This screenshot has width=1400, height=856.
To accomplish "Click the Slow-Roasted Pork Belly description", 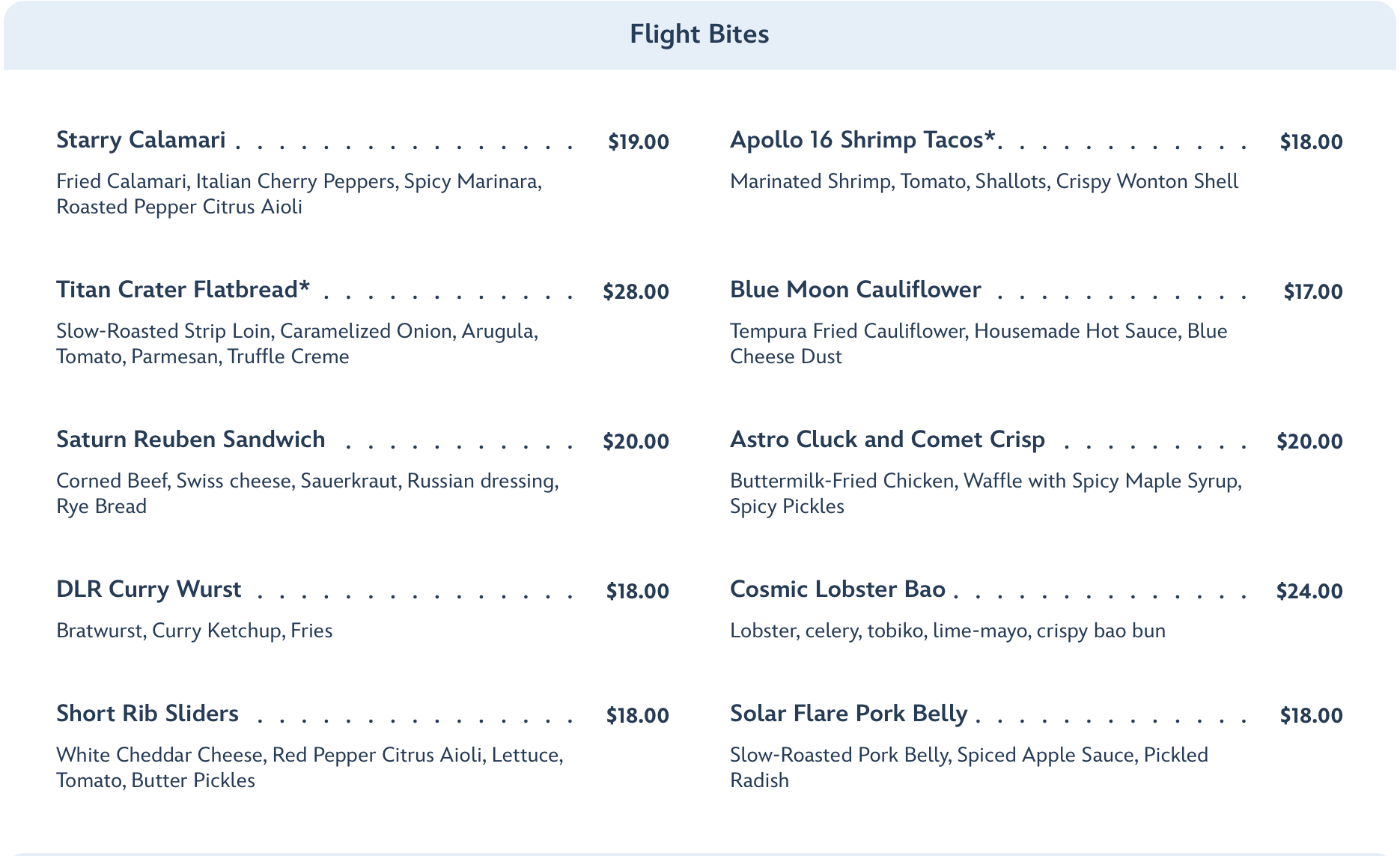I will tap(969, 768).
